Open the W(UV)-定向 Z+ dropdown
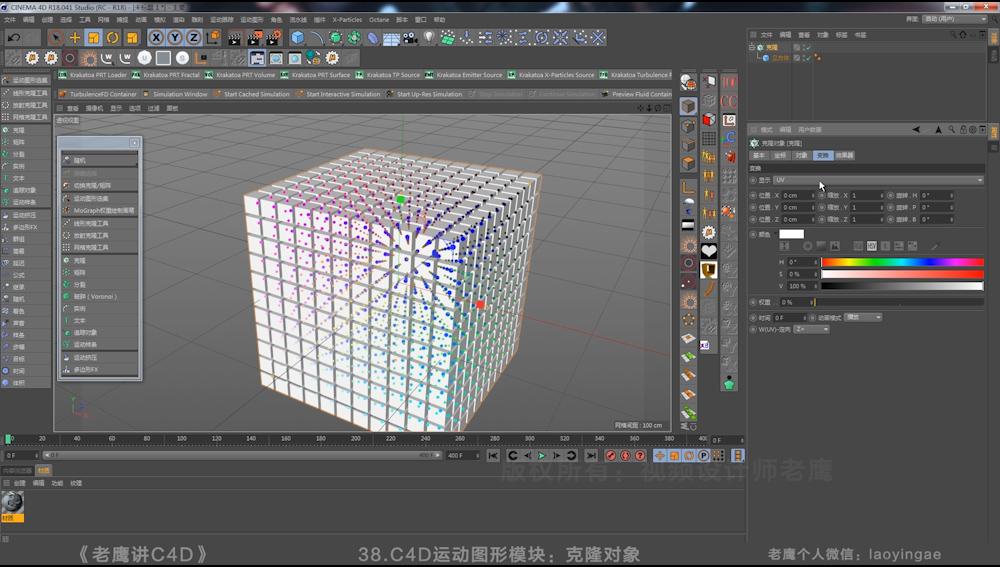 [x=812, y=329]
